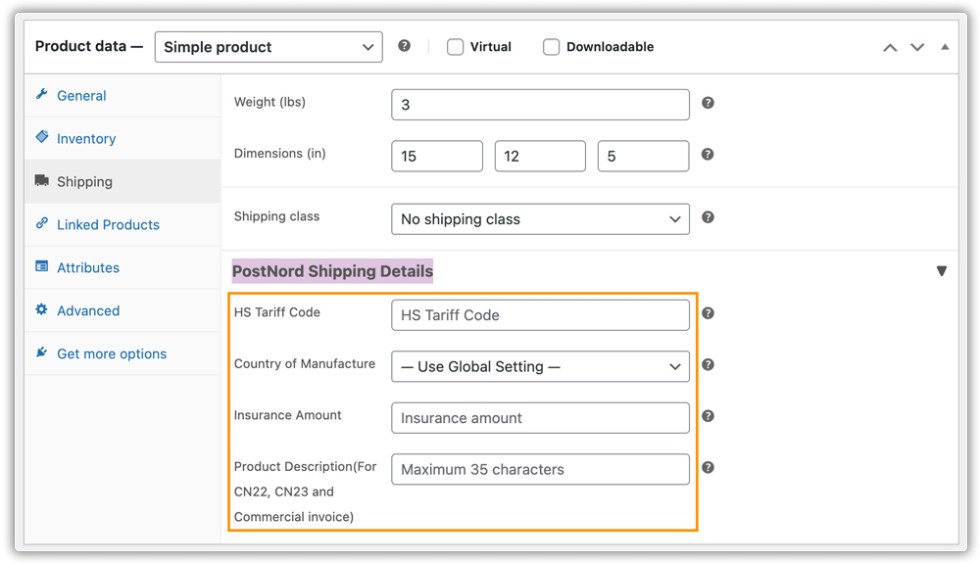Screen dimensions: 980x564
Task: Collapse the Product data panel
Action: (x=945, y=47)
